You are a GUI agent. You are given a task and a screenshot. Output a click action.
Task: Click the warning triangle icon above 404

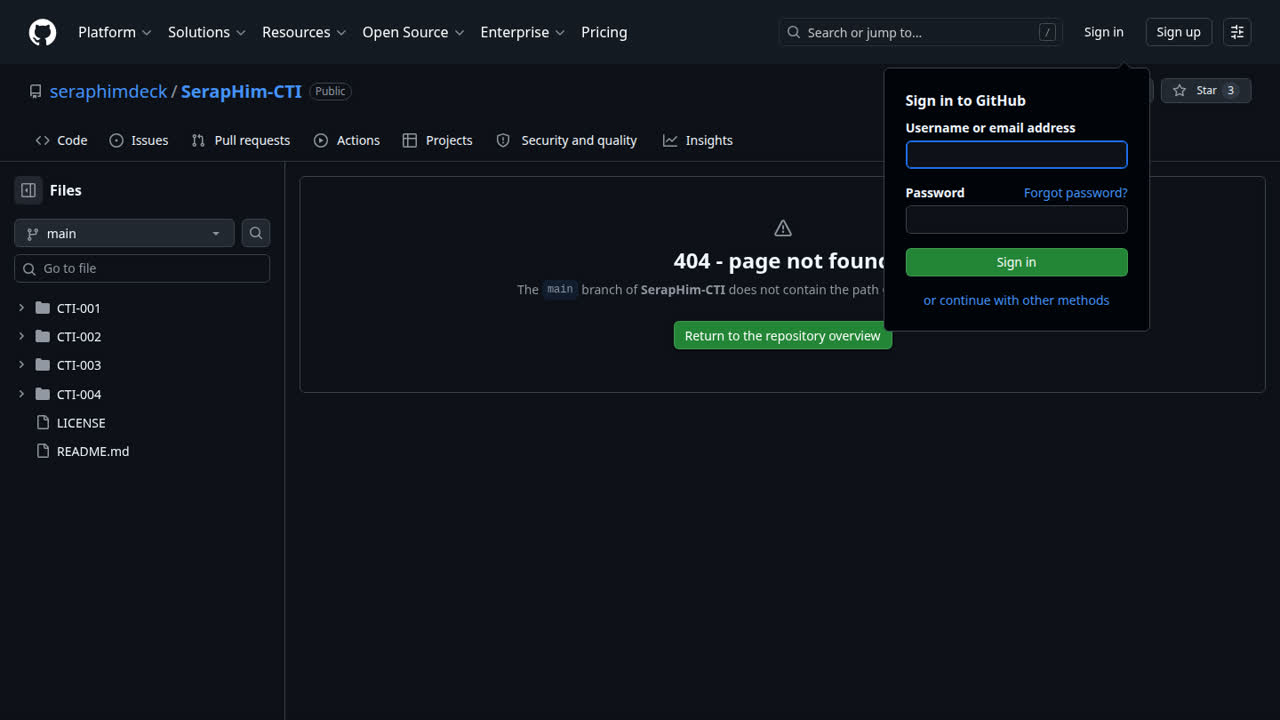click(x=783, y=228)
